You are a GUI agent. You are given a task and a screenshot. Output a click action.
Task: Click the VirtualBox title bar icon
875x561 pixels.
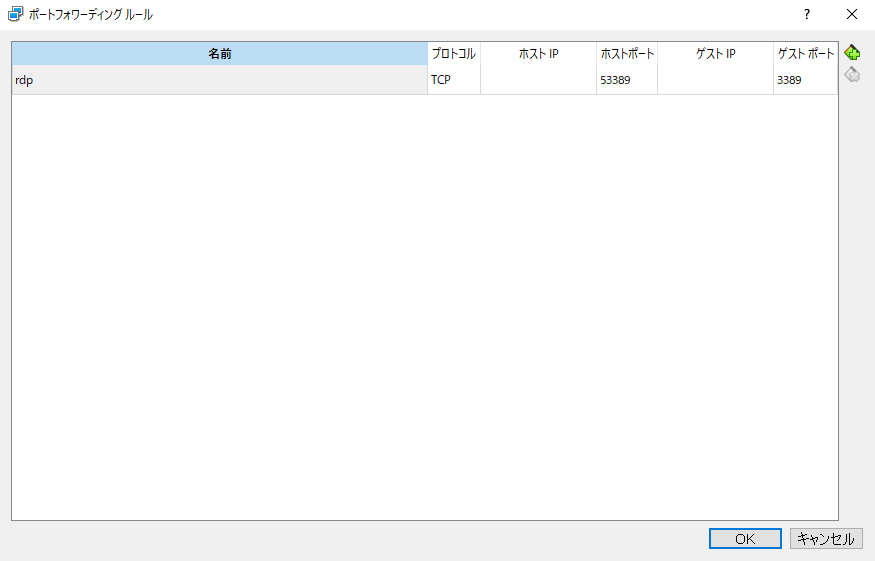click(15, 14)
